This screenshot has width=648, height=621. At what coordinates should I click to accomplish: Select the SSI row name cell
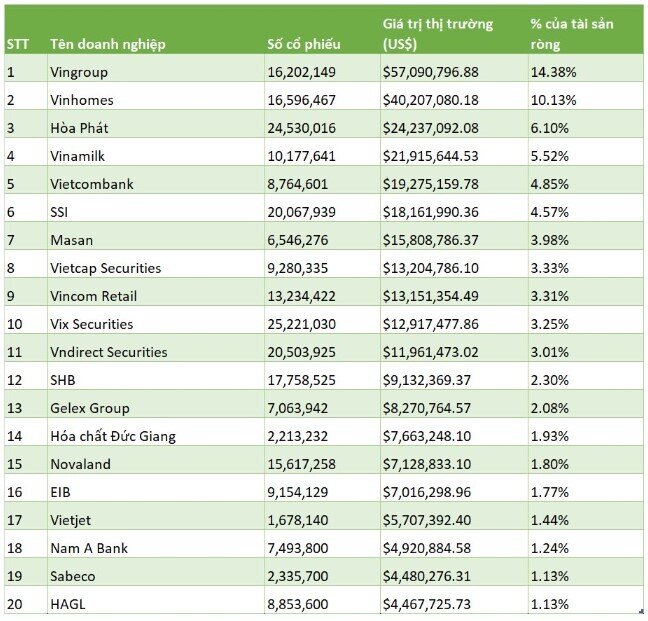pyautogui.click(x=156, y=212)
